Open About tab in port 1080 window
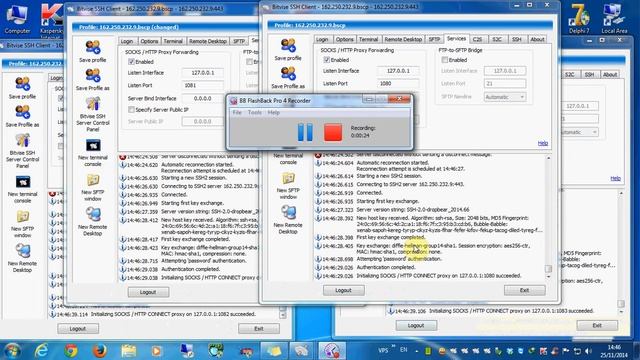The image size is (640, 360). 537,39
